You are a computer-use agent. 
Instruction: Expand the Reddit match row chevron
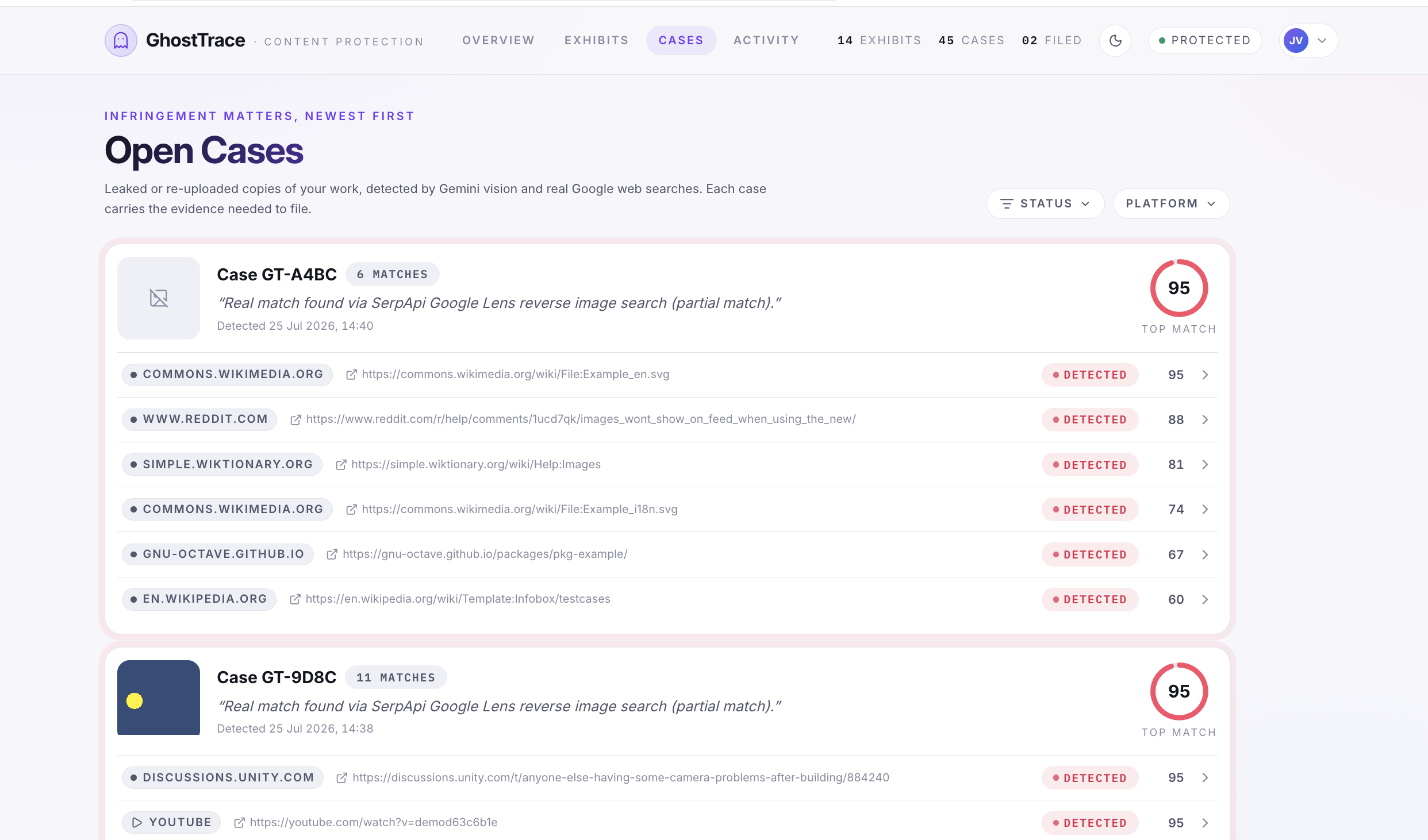(1205, 420)
